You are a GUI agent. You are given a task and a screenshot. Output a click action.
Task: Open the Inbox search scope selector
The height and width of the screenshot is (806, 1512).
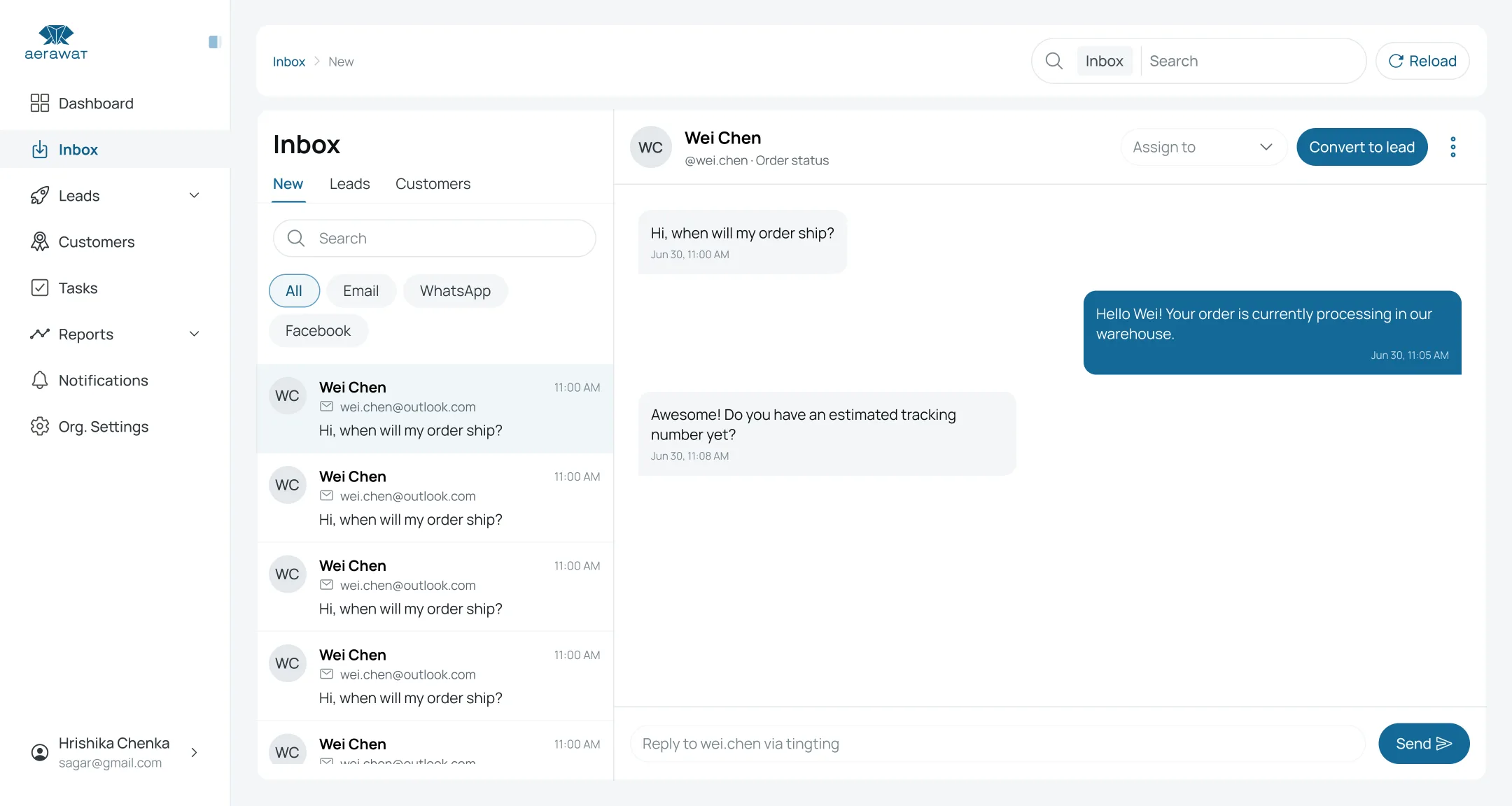click(x=1105, y=61)
